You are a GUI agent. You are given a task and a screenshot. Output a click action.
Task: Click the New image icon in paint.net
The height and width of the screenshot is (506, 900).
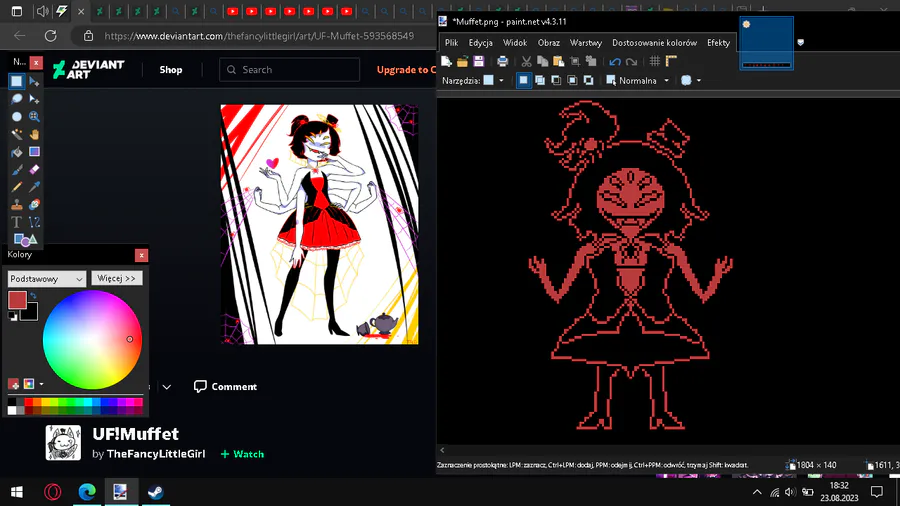pos(446,61)
